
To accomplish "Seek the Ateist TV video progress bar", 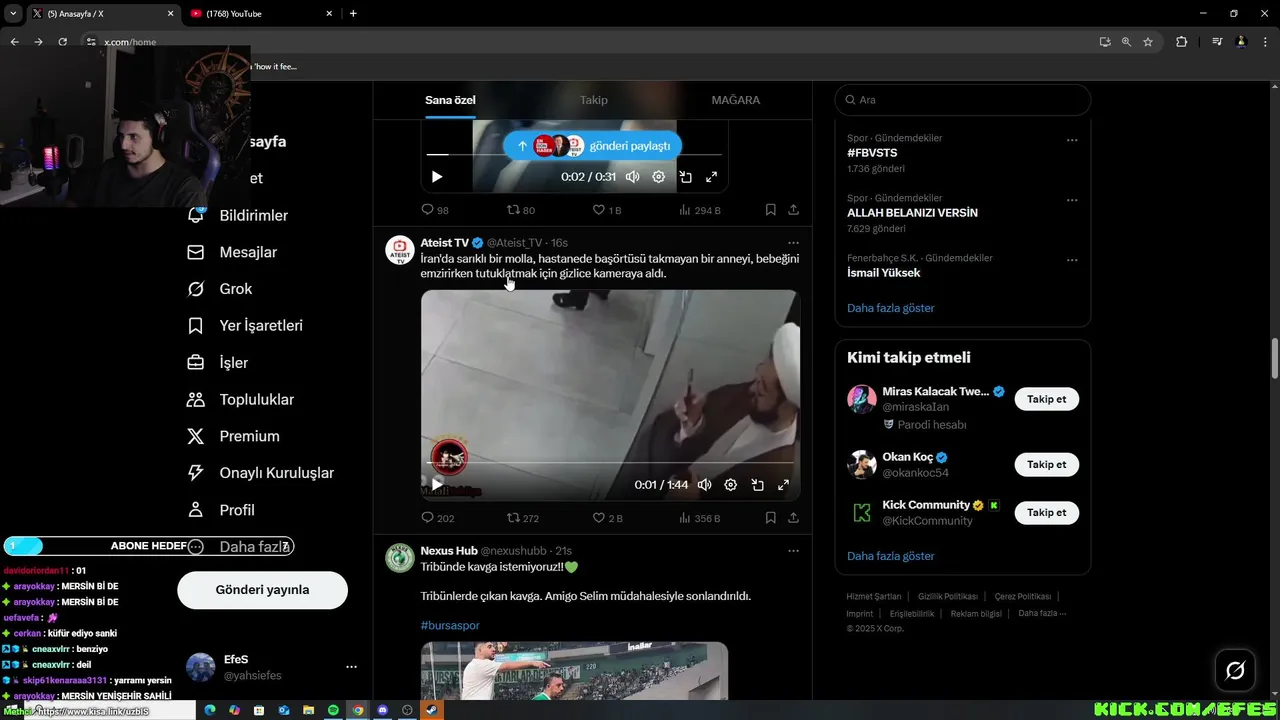I will tap(610, 463).
